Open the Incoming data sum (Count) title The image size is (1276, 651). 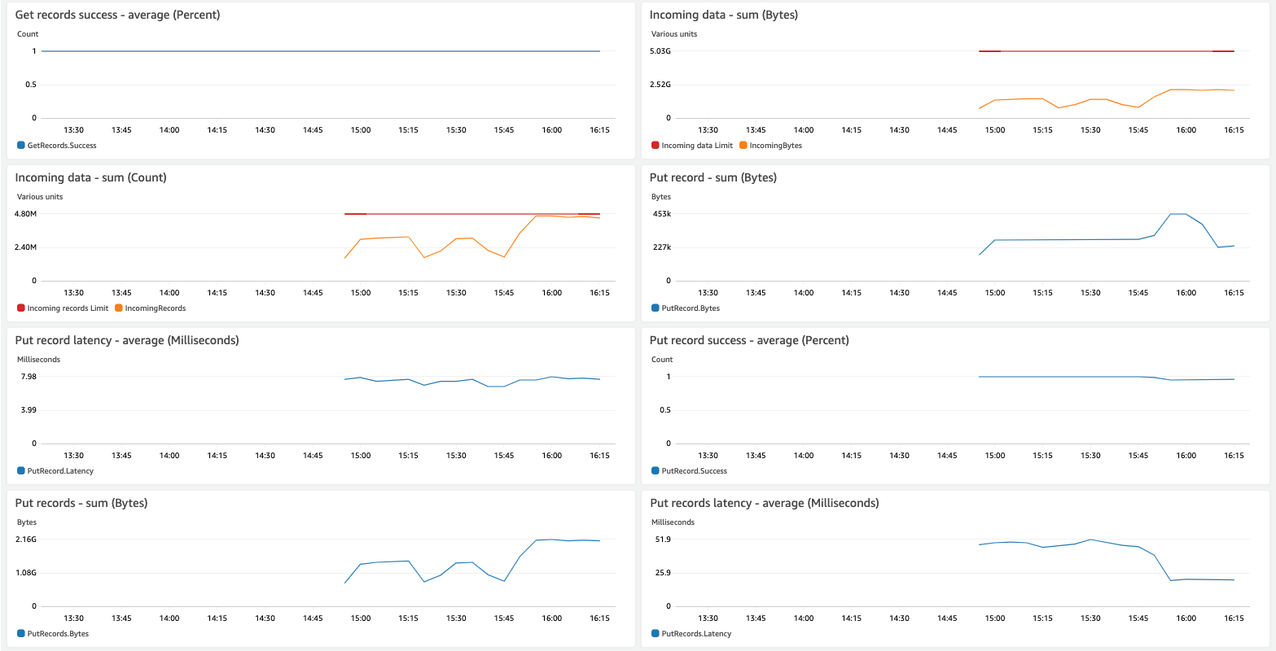pos(91,178)
